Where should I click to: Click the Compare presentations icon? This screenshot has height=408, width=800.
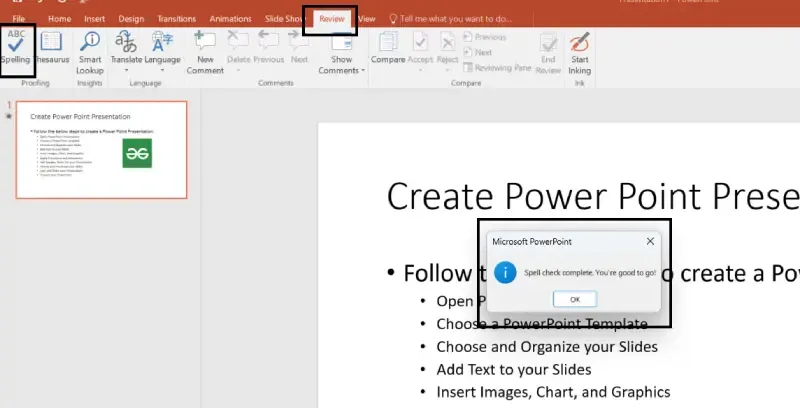[x=388, y=41]
